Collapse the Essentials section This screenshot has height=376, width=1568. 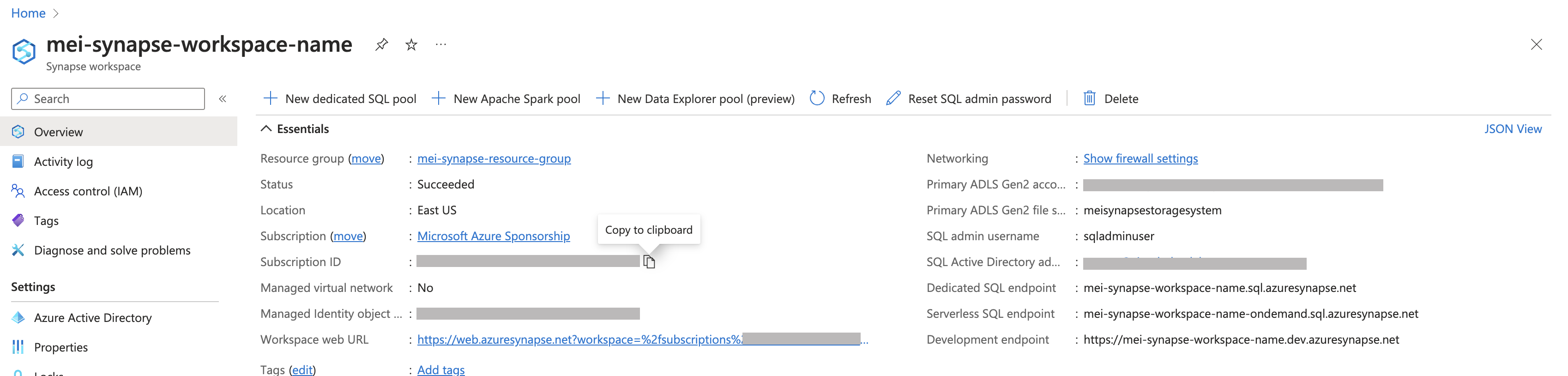[266, 128]
